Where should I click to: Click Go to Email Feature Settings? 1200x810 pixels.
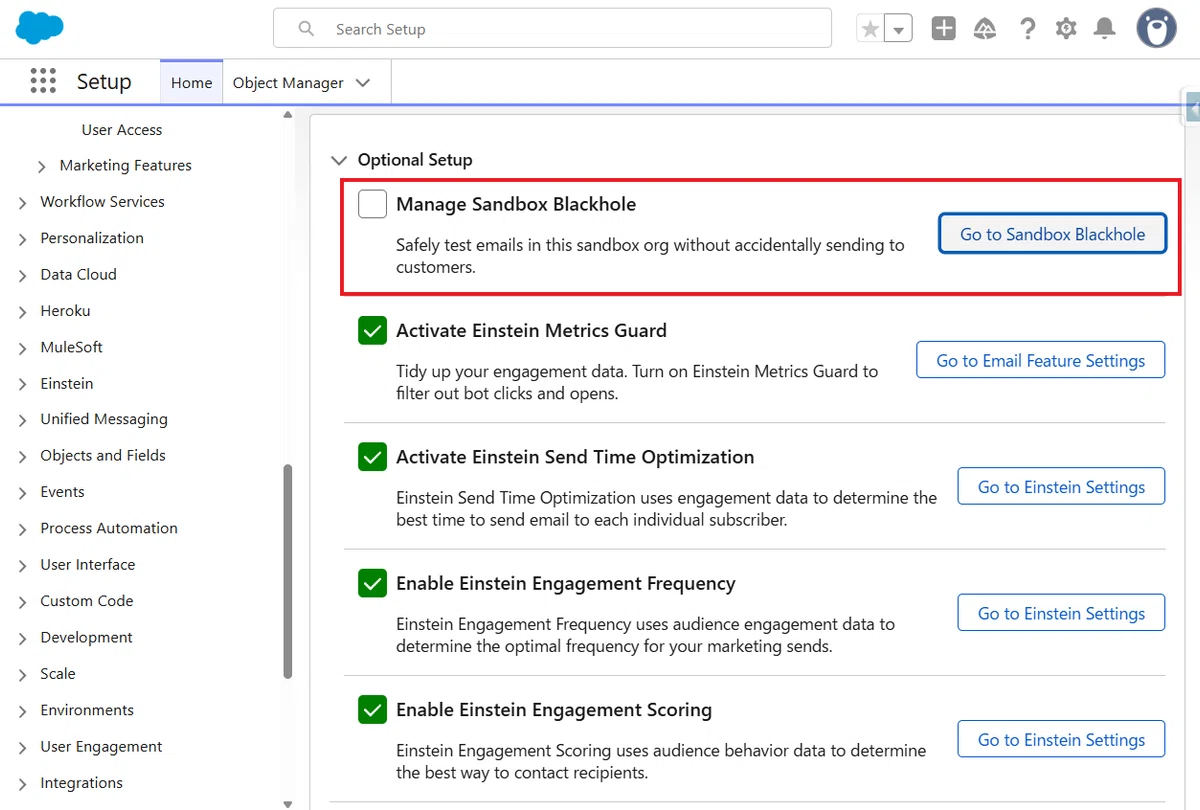click(1041, 360)
